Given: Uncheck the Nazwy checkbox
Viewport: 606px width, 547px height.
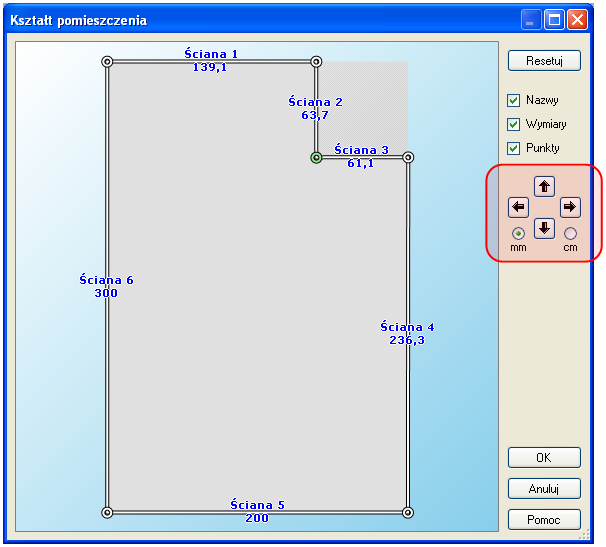Looking at the screenshot, I should pos(514,101).
